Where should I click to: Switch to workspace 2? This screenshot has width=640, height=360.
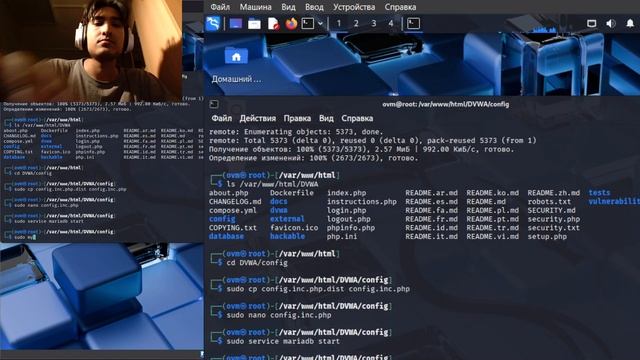pos(356,24)
